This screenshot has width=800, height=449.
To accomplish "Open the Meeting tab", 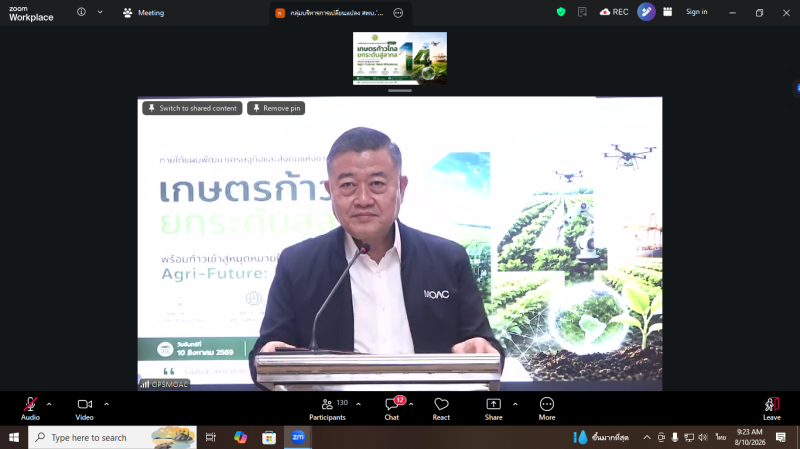I will [144, 13].
